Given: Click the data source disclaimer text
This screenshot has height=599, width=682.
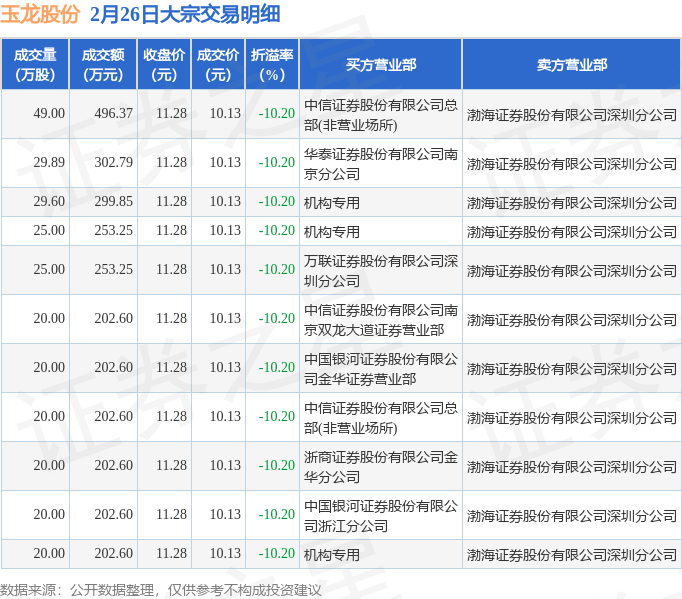Looking at the screenshot, I should tap(161, 590).
